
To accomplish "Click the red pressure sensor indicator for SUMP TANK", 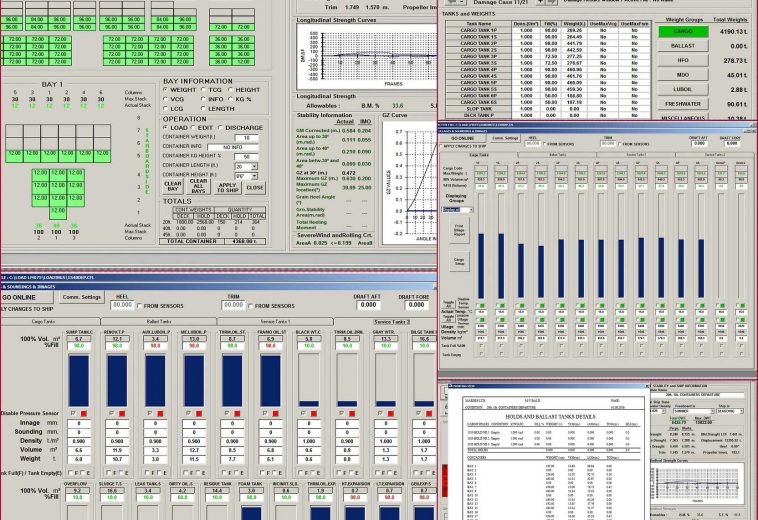I will pos(83,412).
